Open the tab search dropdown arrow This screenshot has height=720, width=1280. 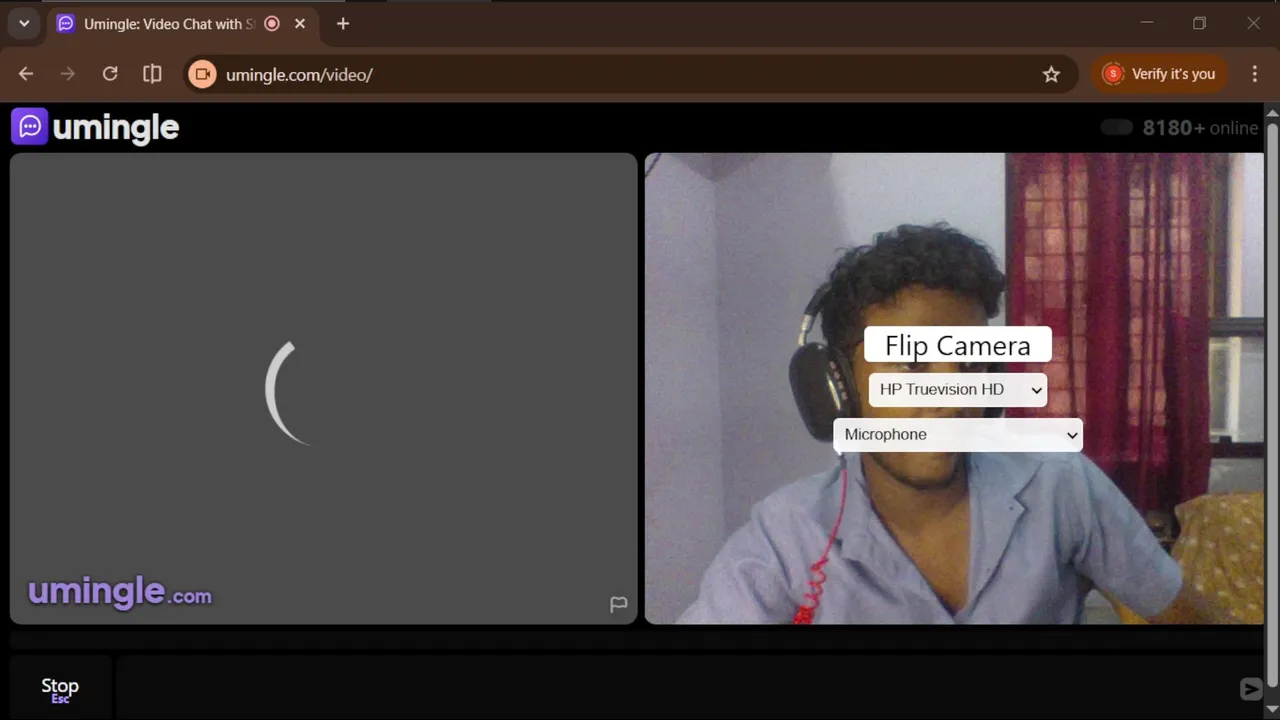[x=24, y=23]
